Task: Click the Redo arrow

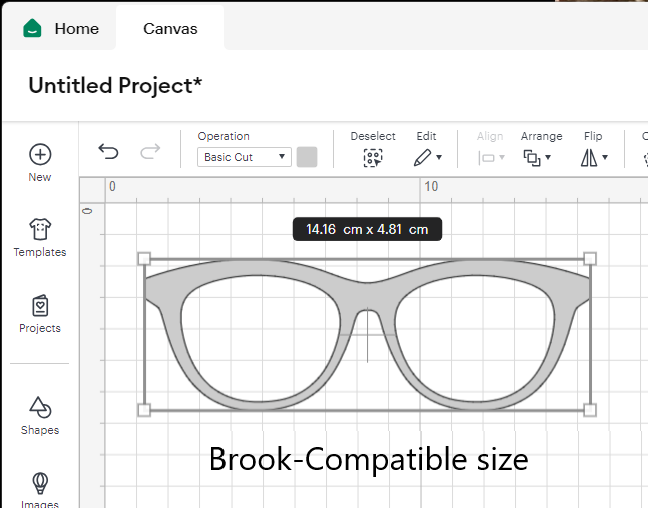Action: click(x=150, y=151)
